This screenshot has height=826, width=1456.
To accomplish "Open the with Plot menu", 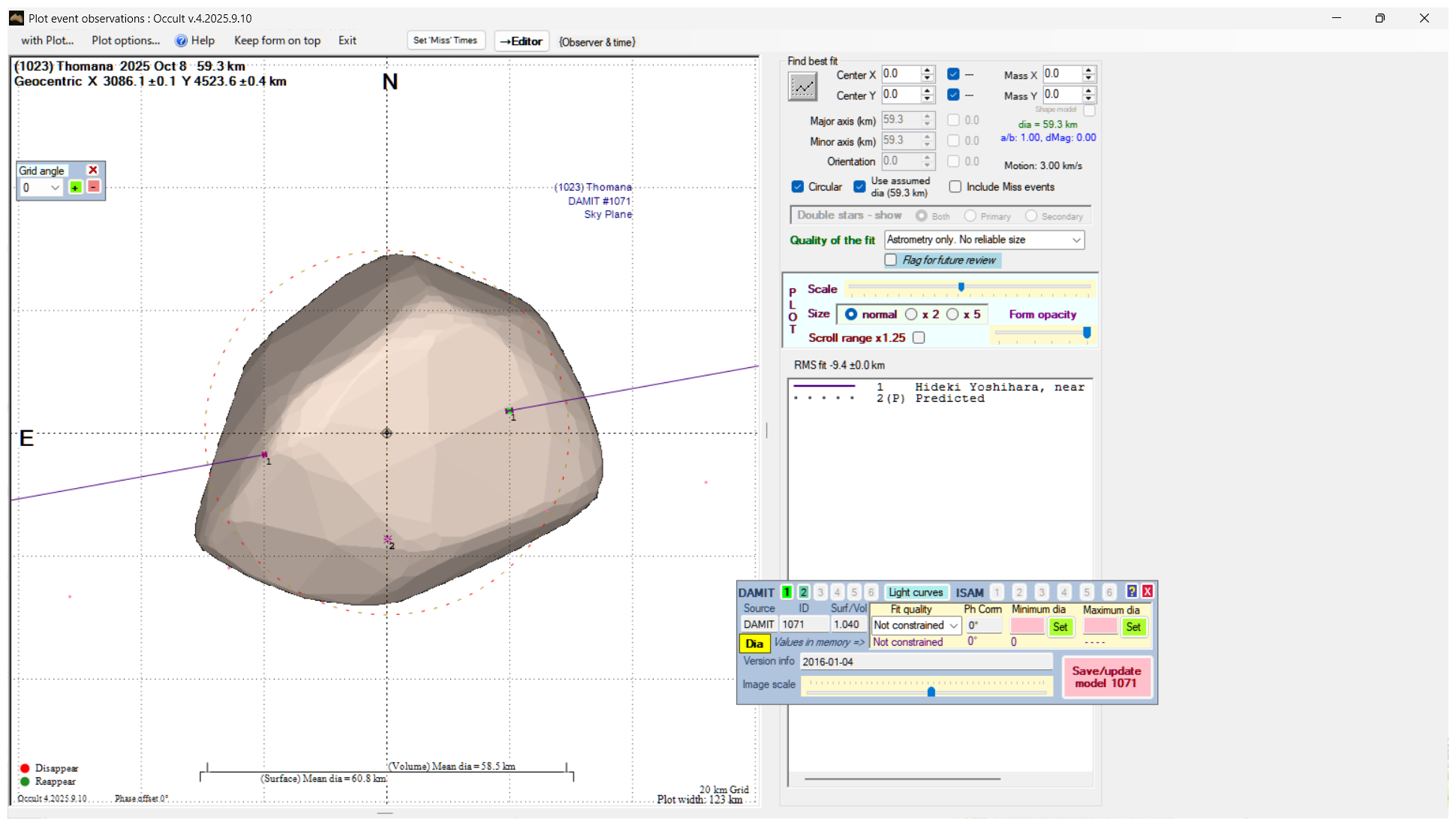I will point(47,41).
